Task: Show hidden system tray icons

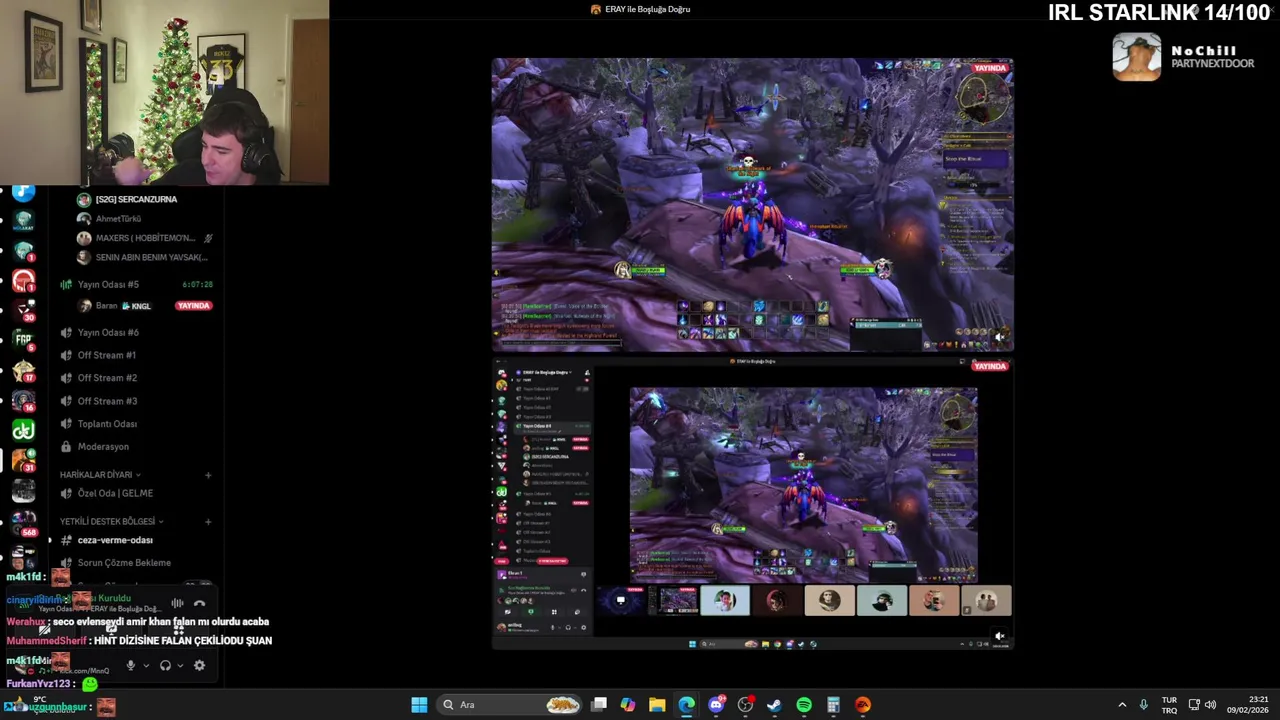Action: point(1122,705)
